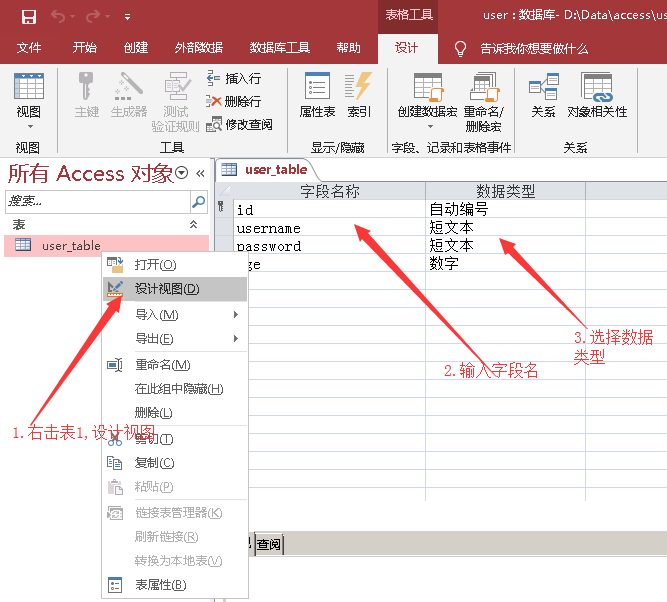
Task: Click 修改查阅 modify lookups
Action: click(239, 124)
